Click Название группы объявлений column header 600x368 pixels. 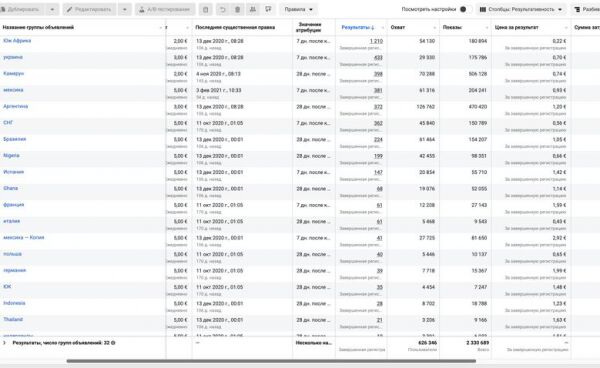tap(38, 28)
